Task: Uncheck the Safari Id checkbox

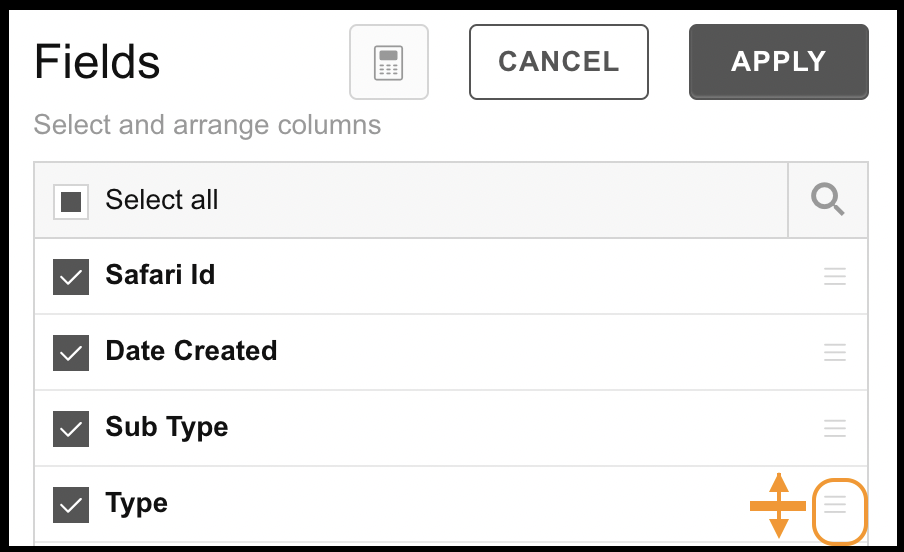Action: (71, 277)
